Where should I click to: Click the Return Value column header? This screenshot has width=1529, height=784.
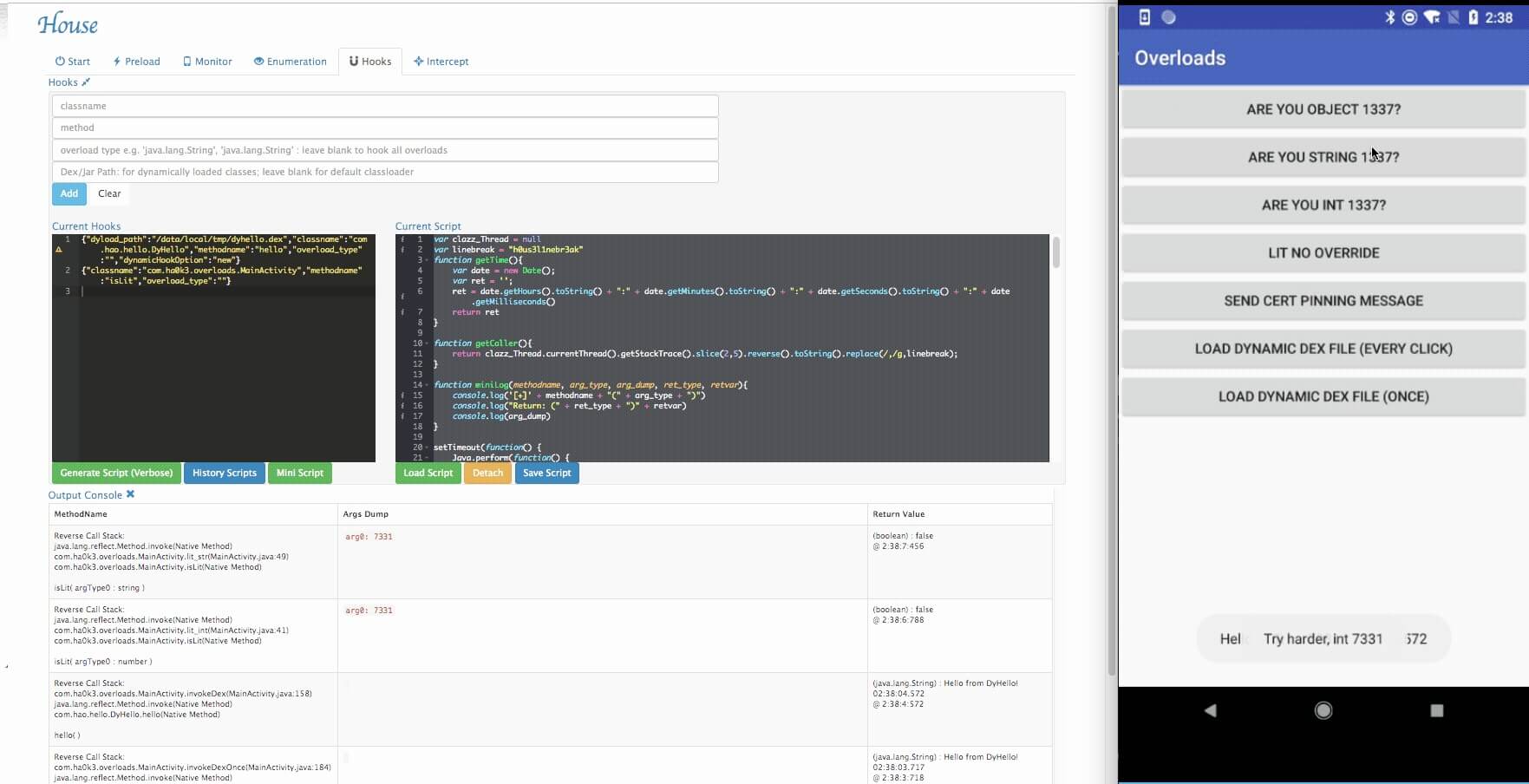(x=898, y=514)
